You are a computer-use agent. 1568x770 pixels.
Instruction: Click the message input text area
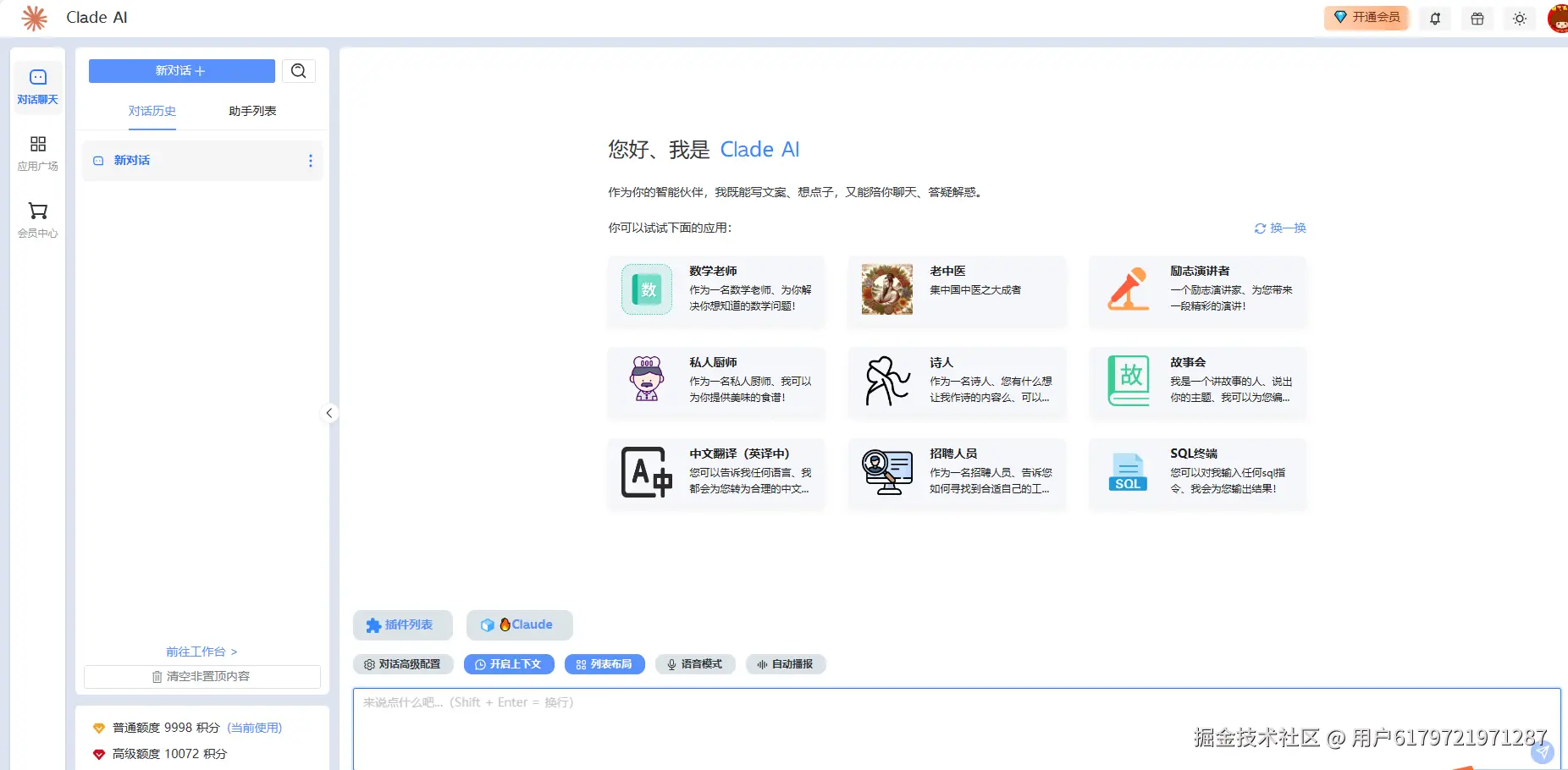click(957, 729)
